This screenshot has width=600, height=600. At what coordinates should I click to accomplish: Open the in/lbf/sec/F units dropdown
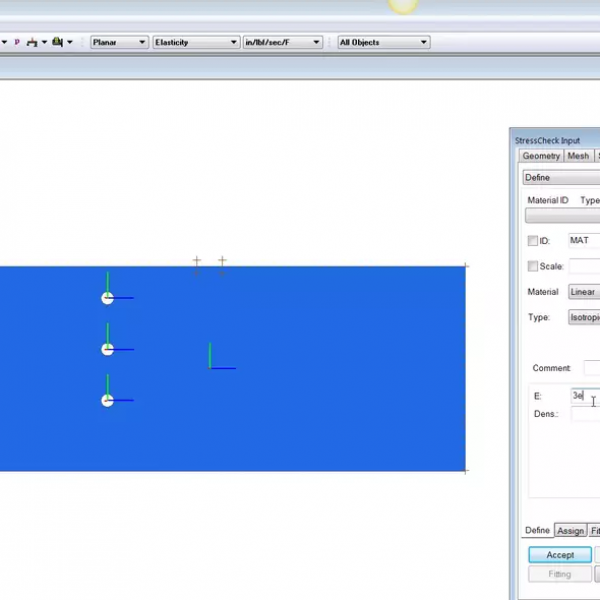pos(283,42)
